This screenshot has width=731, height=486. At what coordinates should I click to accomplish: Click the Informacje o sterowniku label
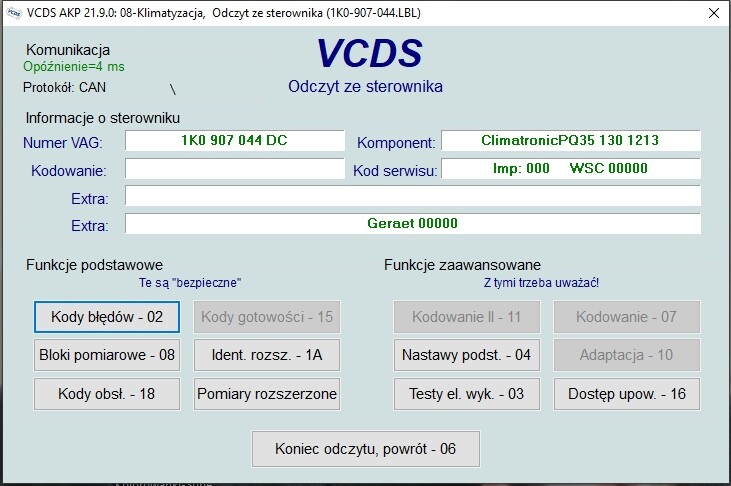coord(103,118)
